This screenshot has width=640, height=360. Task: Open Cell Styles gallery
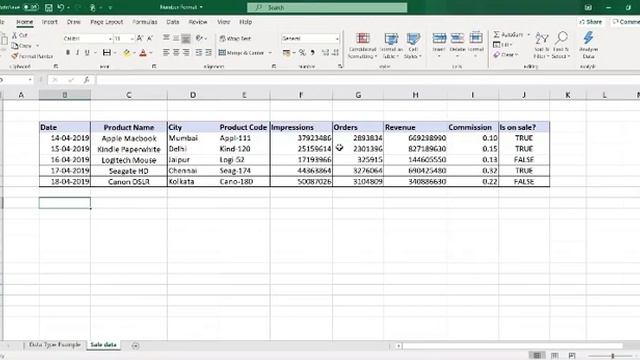[x=413, y=45]
